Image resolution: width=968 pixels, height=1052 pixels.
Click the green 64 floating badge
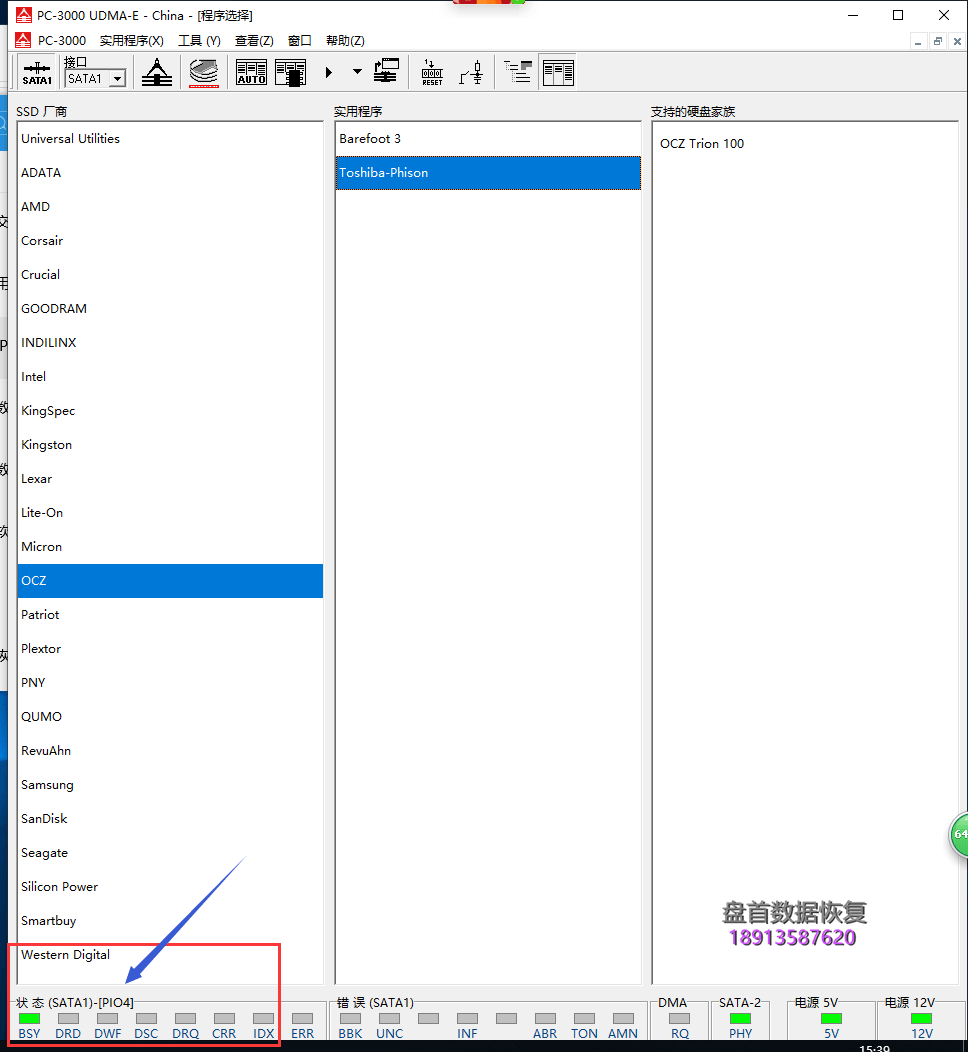(959, 834)
